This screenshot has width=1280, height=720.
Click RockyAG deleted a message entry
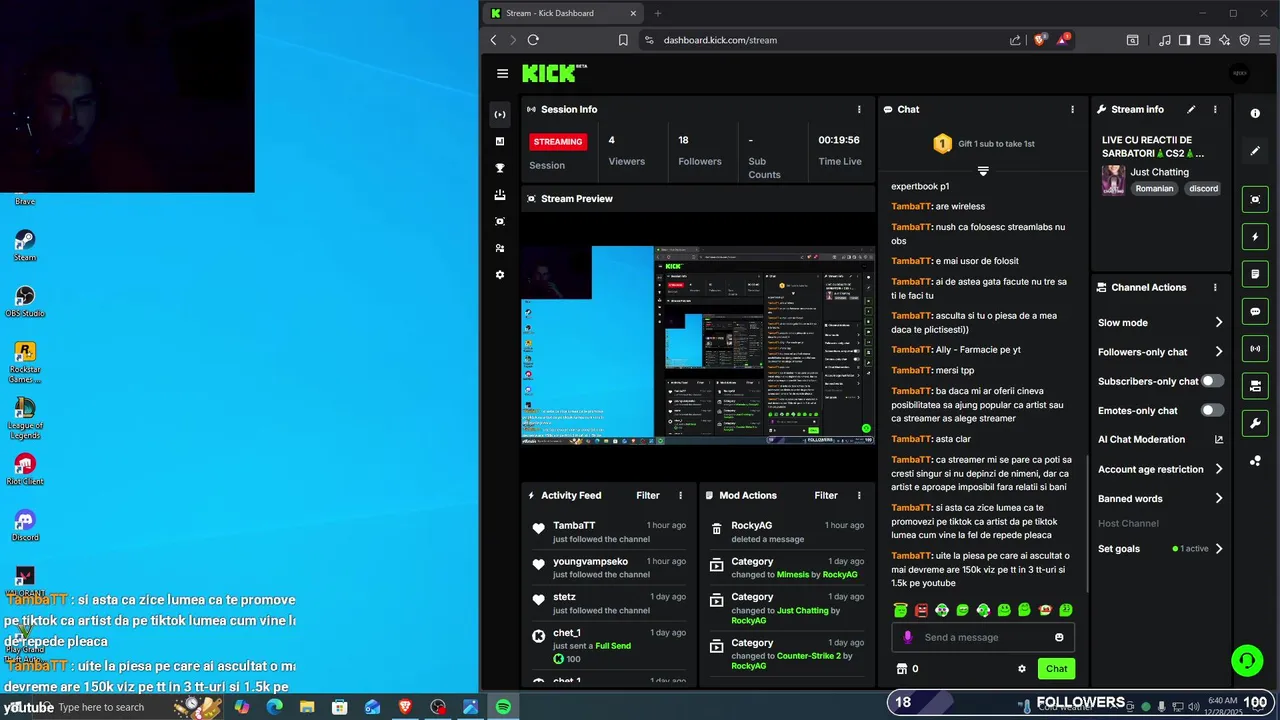click(x=787, y=532)
